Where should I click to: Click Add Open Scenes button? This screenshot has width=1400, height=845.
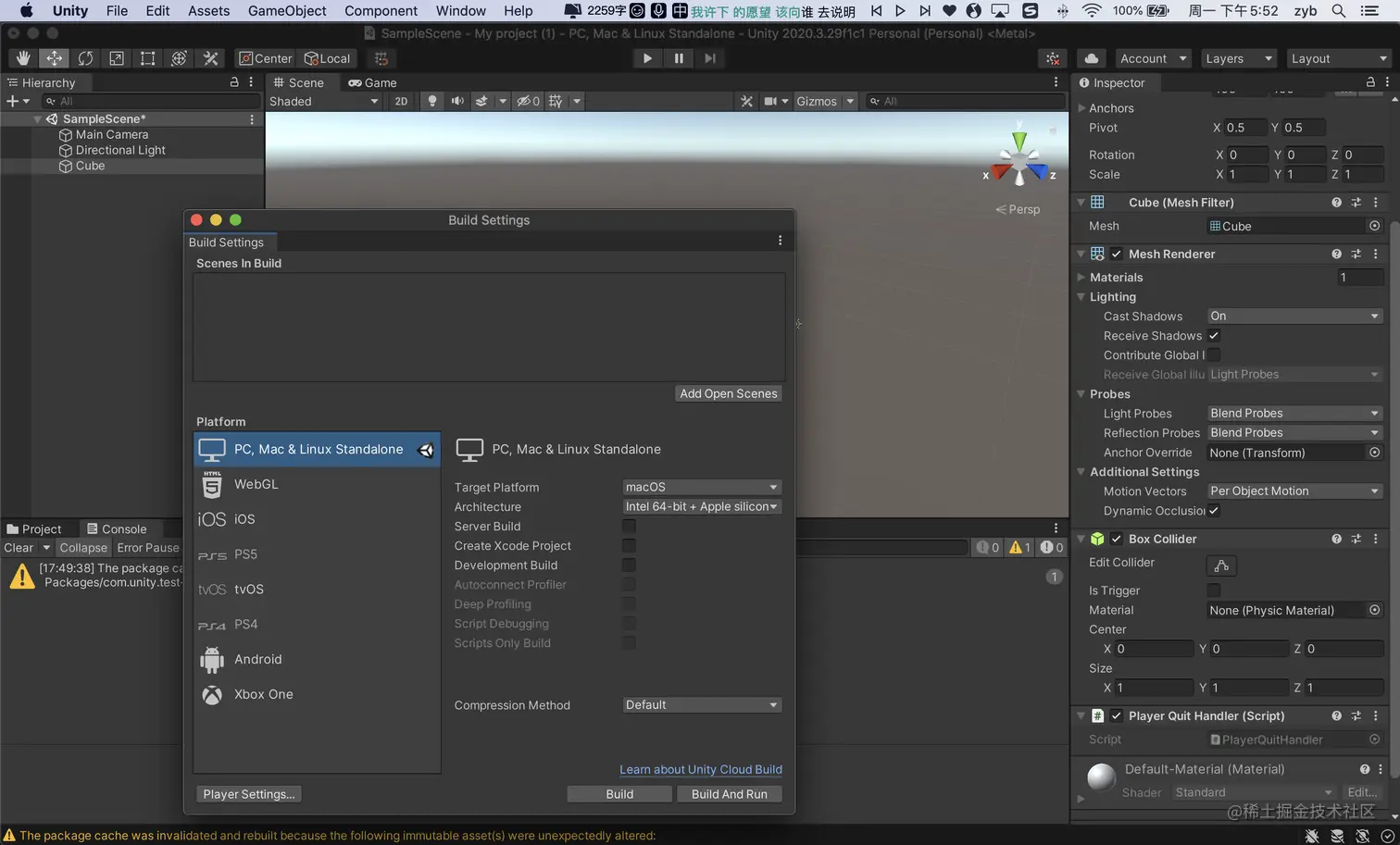[729, 393]
